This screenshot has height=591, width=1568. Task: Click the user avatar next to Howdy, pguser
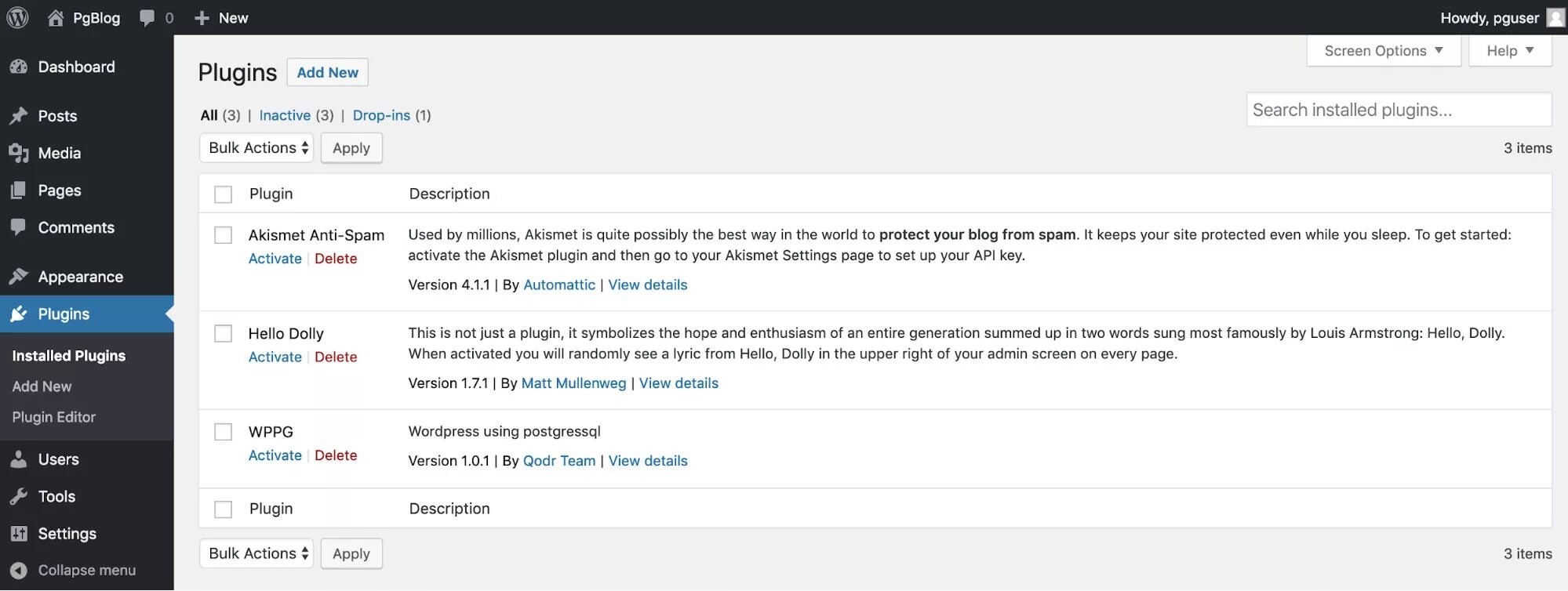pyautogui.click(x=1556, y=17)
